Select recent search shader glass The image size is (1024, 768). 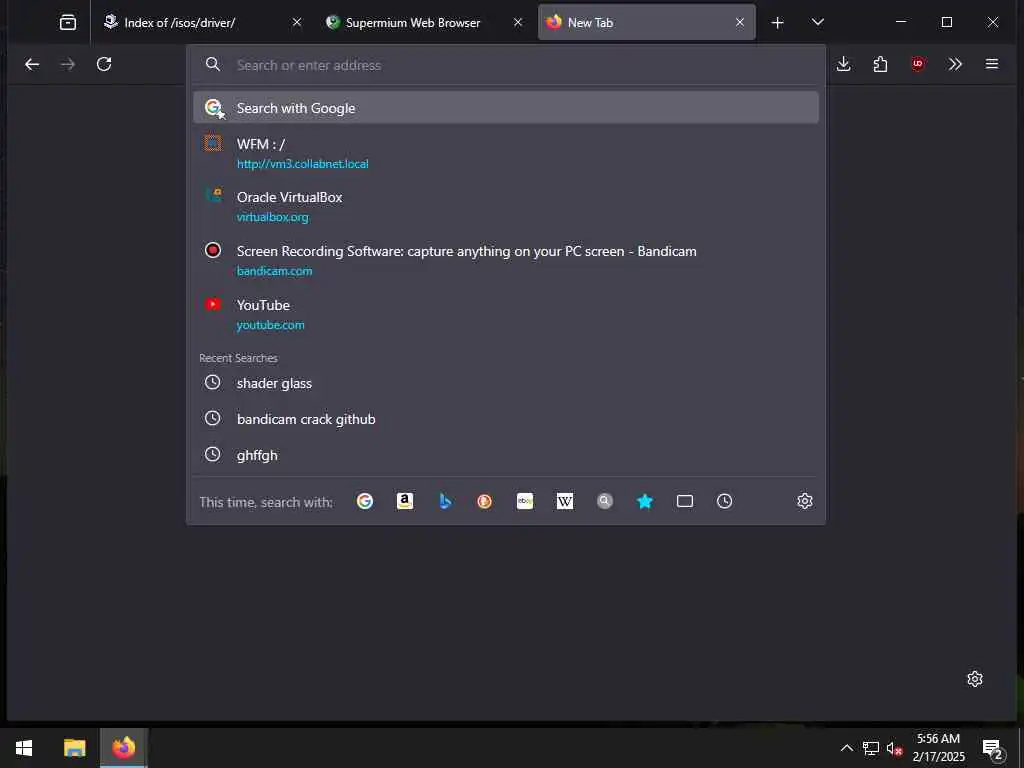click(x=506, y=383)
